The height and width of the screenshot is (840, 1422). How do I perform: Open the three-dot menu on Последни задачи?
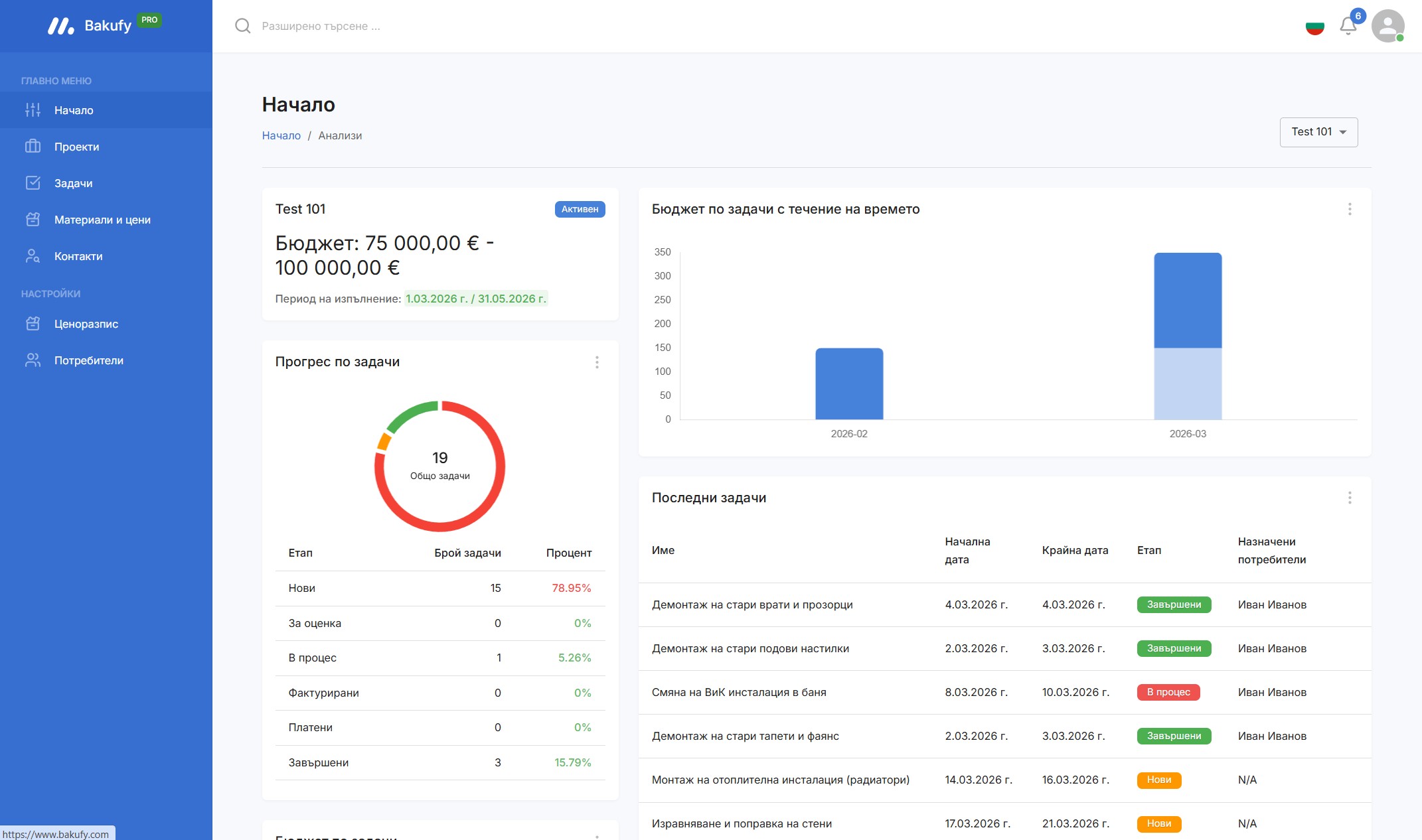[1350, 498]
